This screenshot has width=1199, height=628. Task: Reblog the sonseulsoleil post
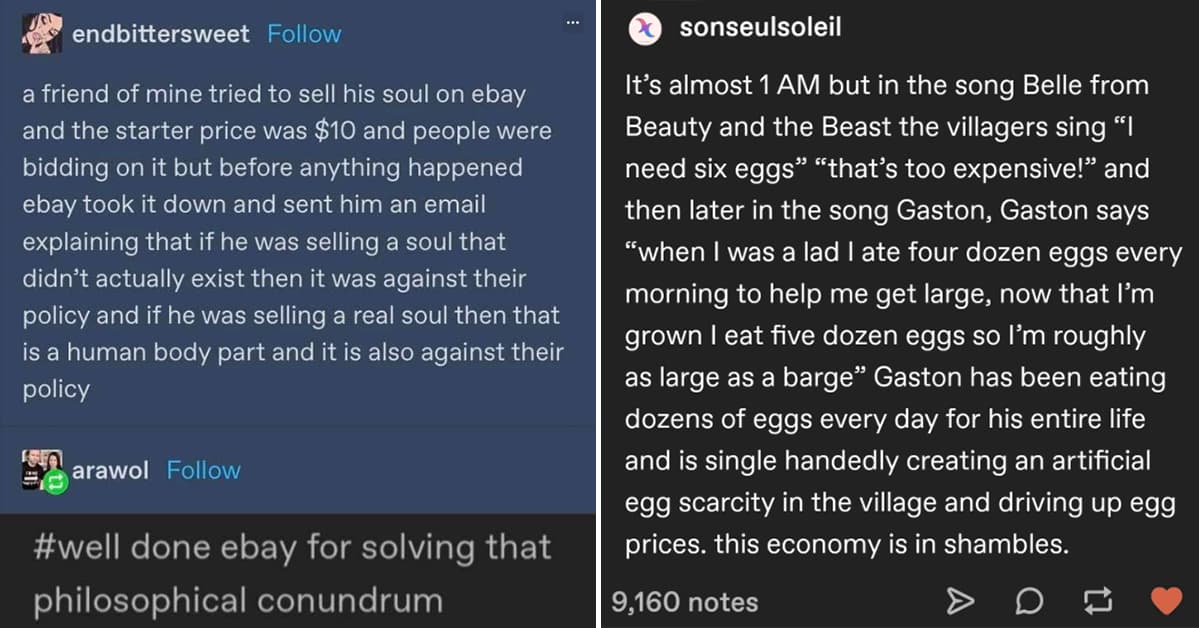1097,601
